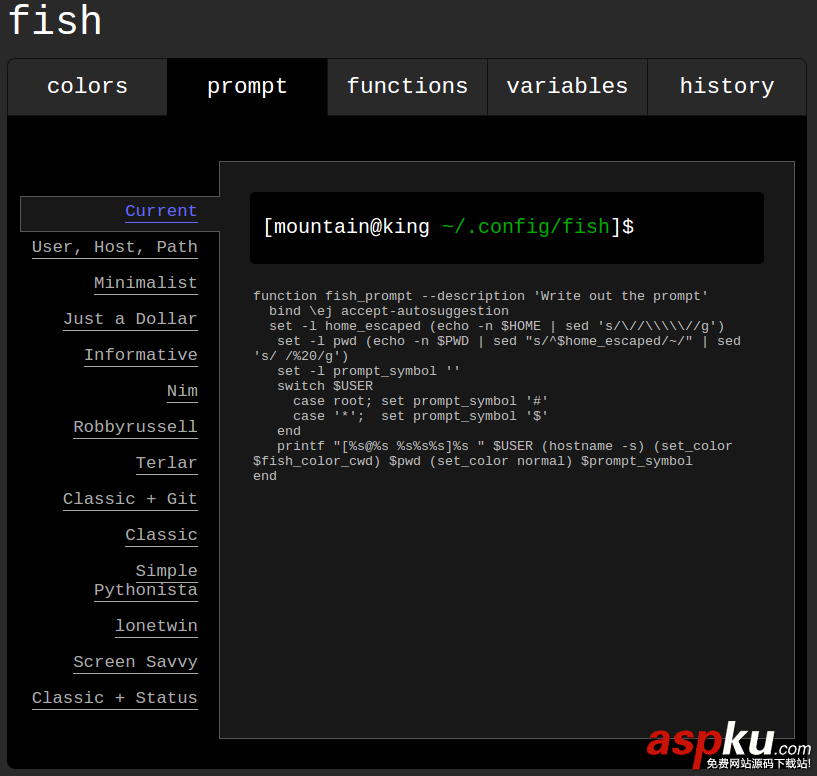Screen dimensions: 817x776
Task: Click the 'switch $USER' code line
Action: 325,386
